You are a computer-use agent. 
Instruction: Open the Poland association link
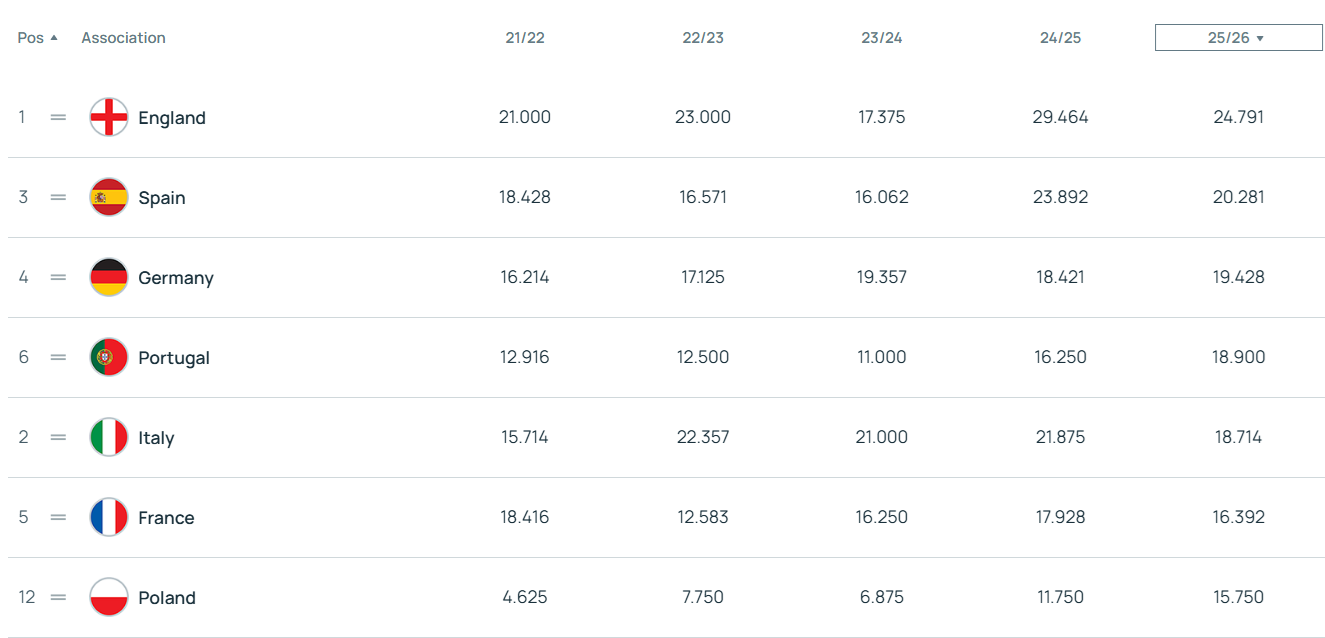click(x=167, y=598)
